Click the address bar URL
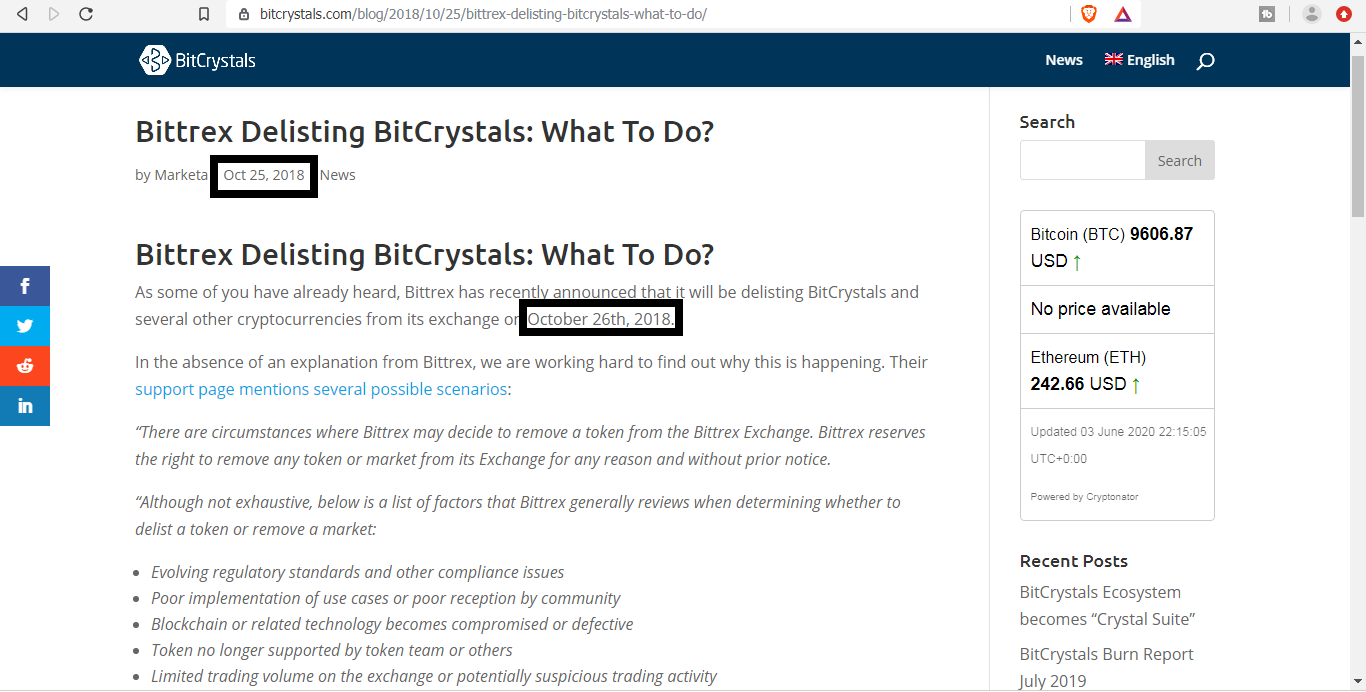The image size is (1366, 692). pyautogui.click(x=483, y=15)
